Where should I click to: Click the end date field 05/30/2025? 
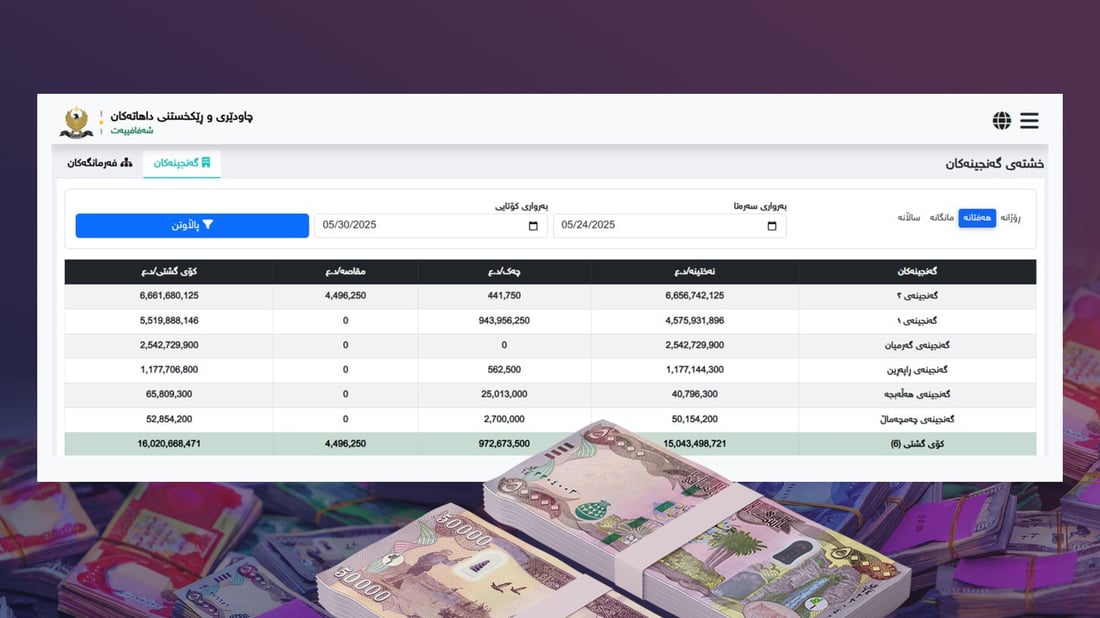(x=420, y=226)
